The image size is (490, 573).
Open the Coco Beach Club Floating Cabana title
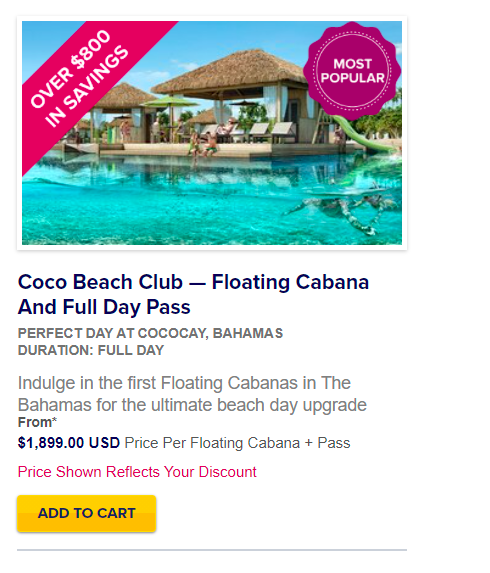pos(193,294)
